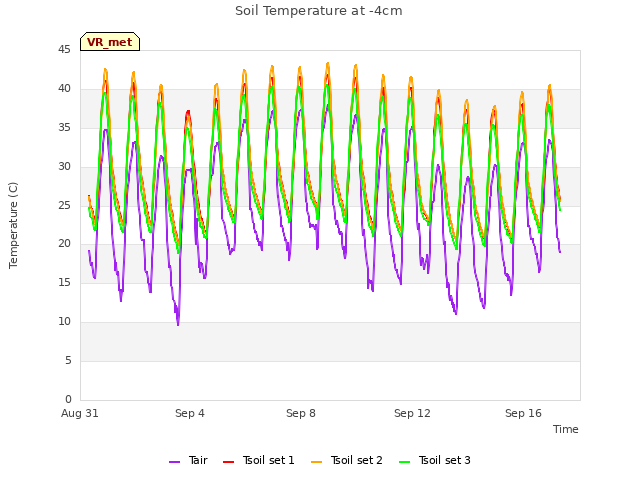
Task: Click the 40 y-axis tick label
Action: [64, 89]
